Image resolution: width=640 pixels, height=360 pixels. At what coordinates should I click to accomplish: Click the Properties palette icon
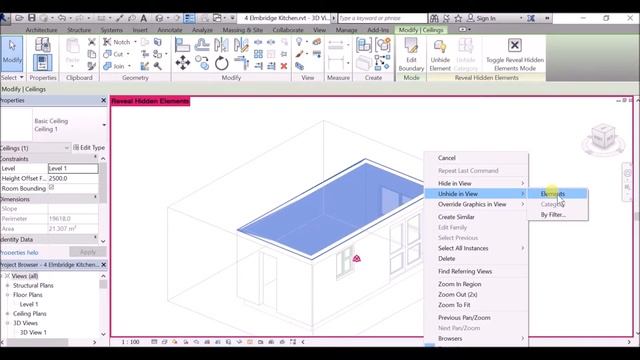click(42, 63)
